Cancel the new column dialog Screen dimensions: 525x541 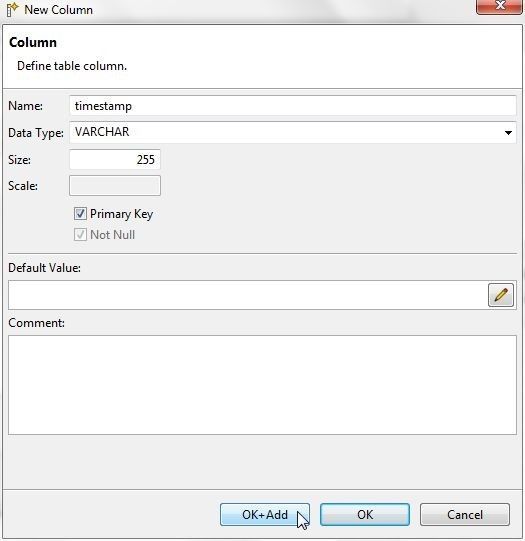465,514
